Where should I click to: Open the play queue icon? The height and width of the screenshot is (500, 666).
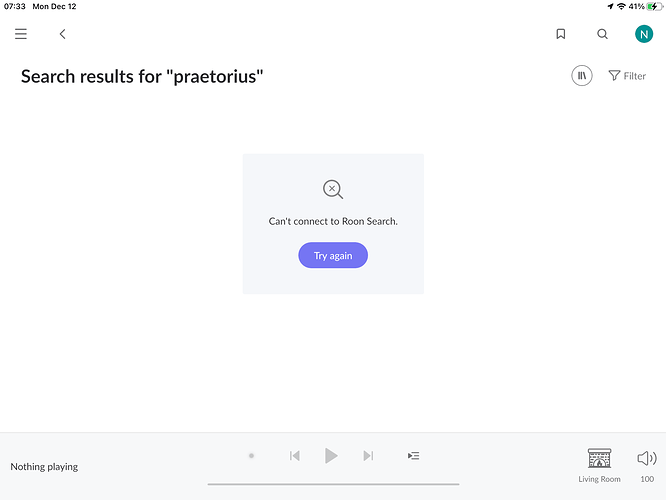[413, 456]
